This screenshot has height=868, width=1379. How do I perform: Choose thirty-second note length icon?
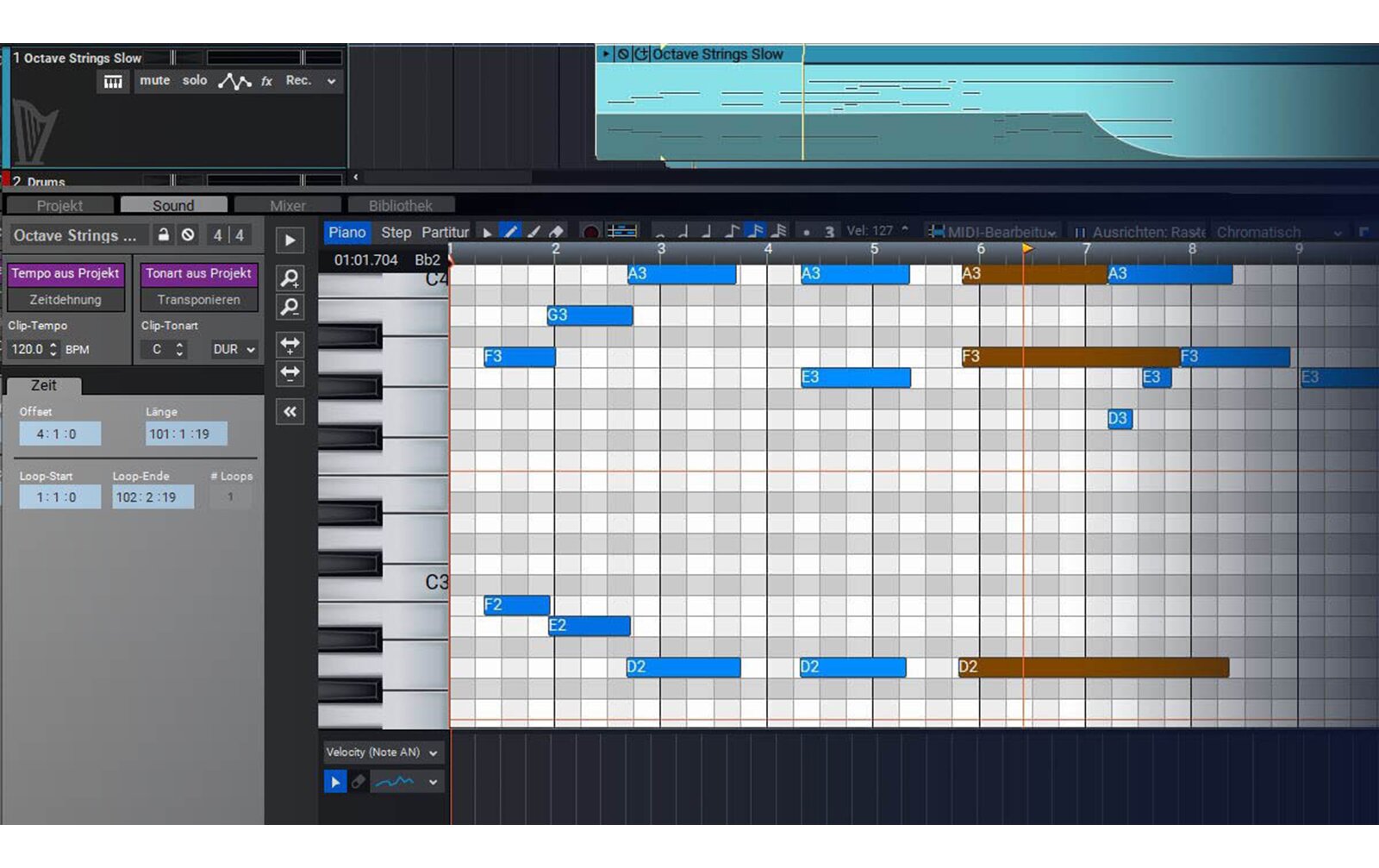pos(779,231)
